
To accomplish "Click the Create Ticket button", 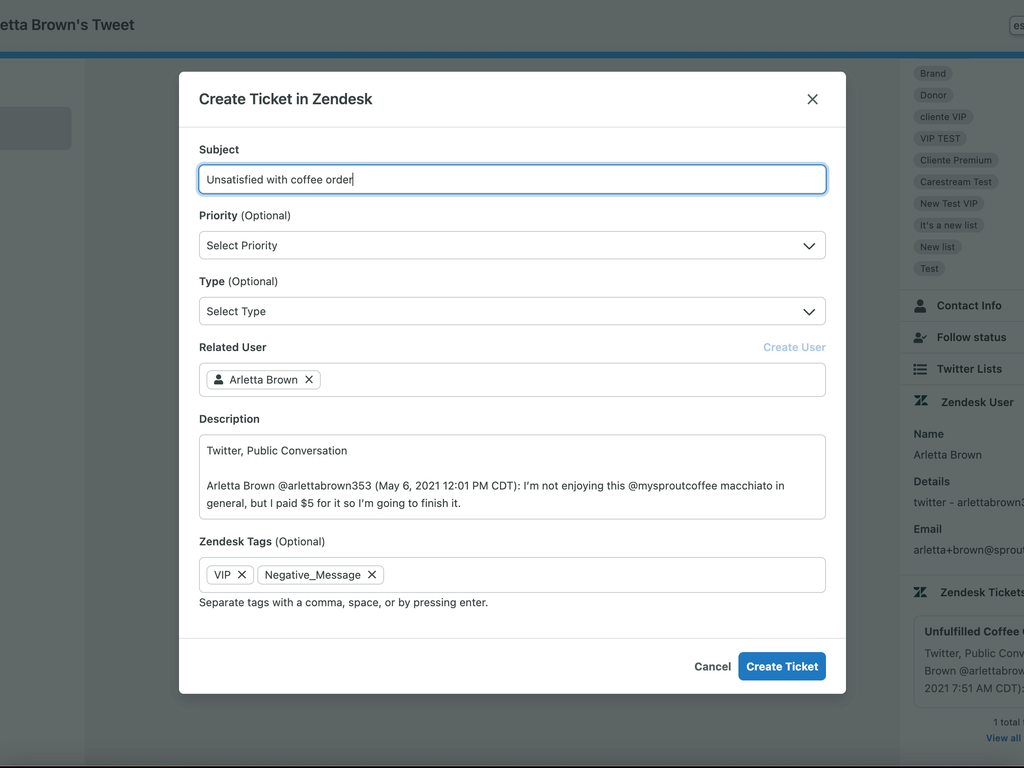I will [x=782, y=666].
